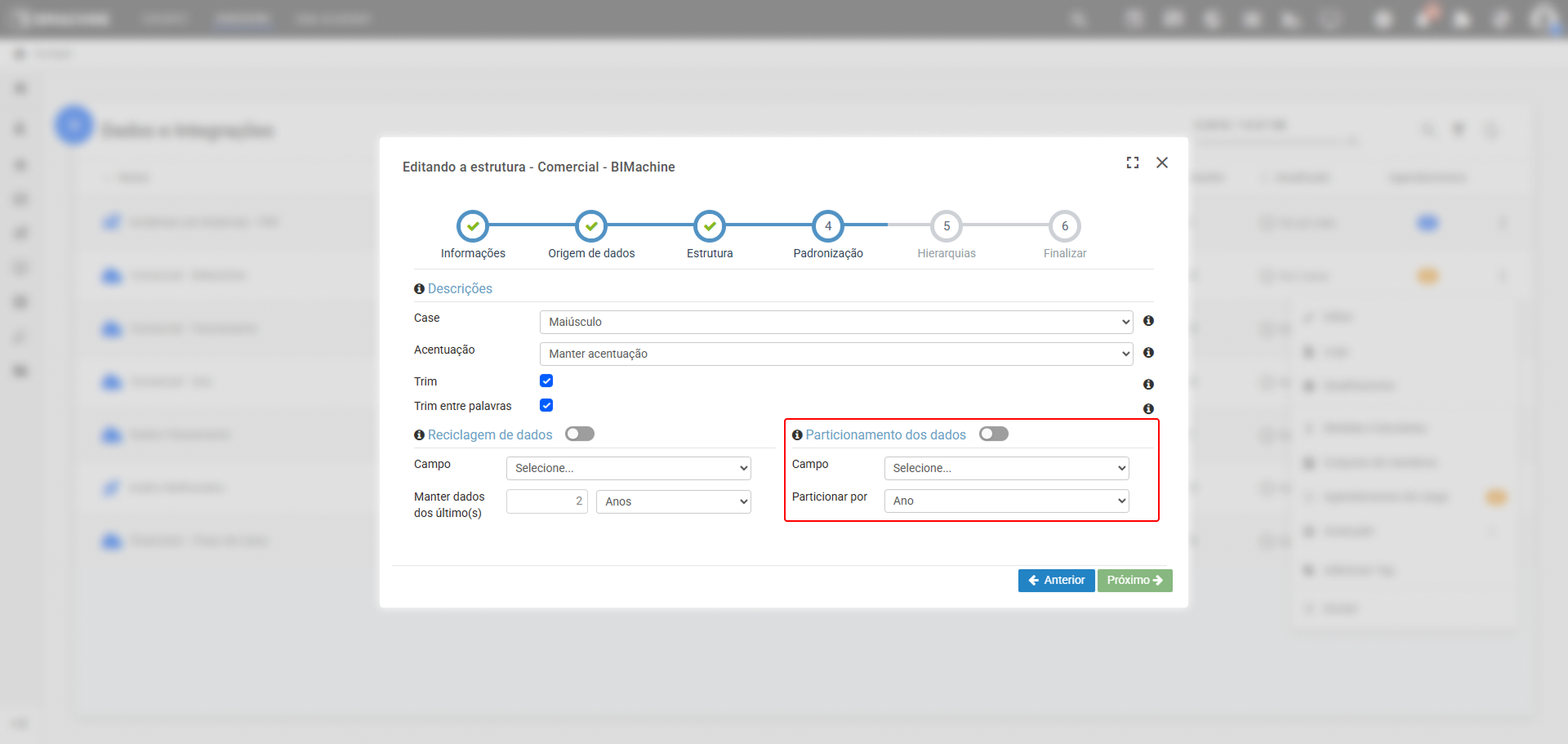The width and height of the screenshot is (1568, 744).
Task: Click the Próximo button
Action: tap(1134, 581)
